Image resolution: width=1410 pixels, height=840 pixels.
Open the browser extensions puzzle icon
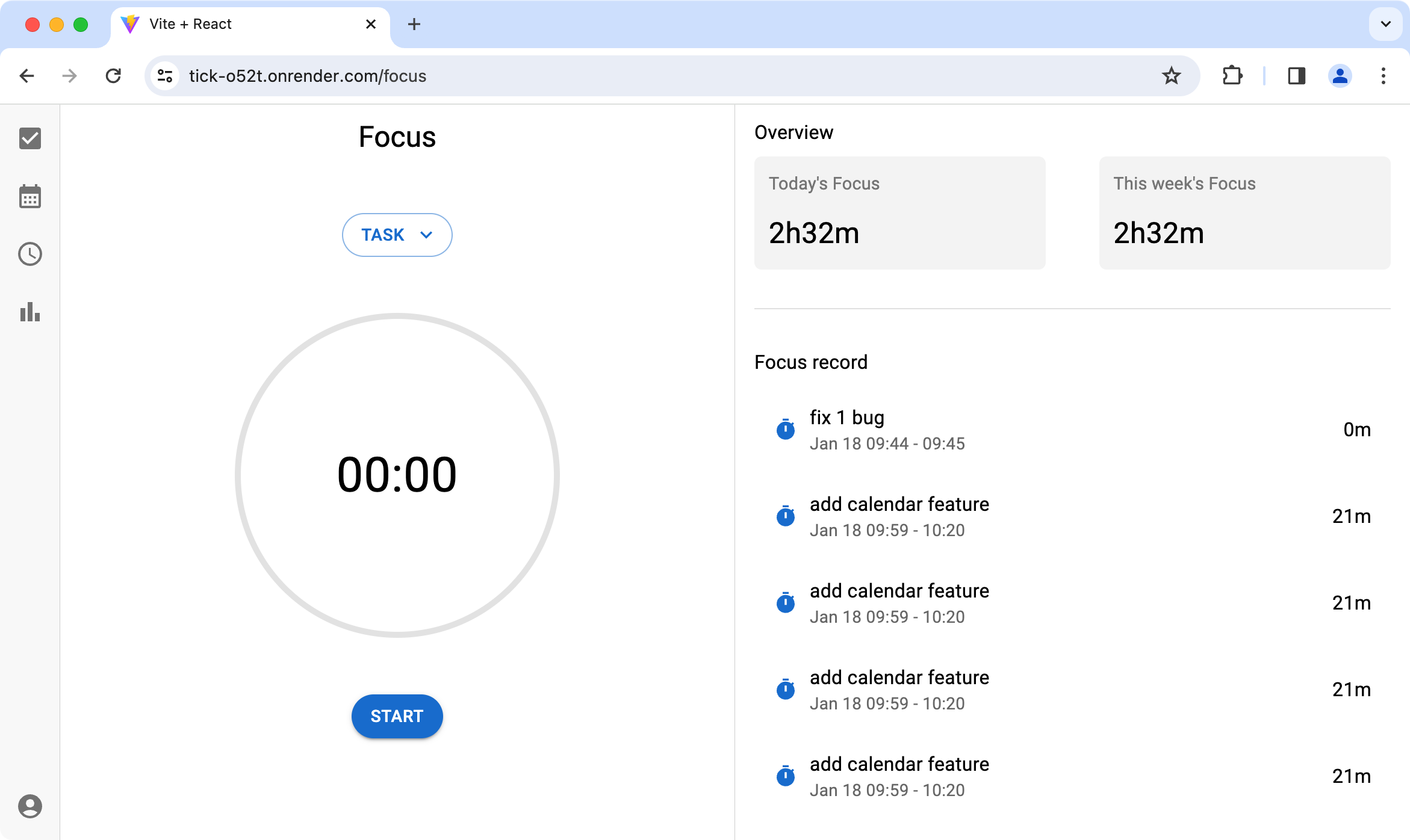1232,76
